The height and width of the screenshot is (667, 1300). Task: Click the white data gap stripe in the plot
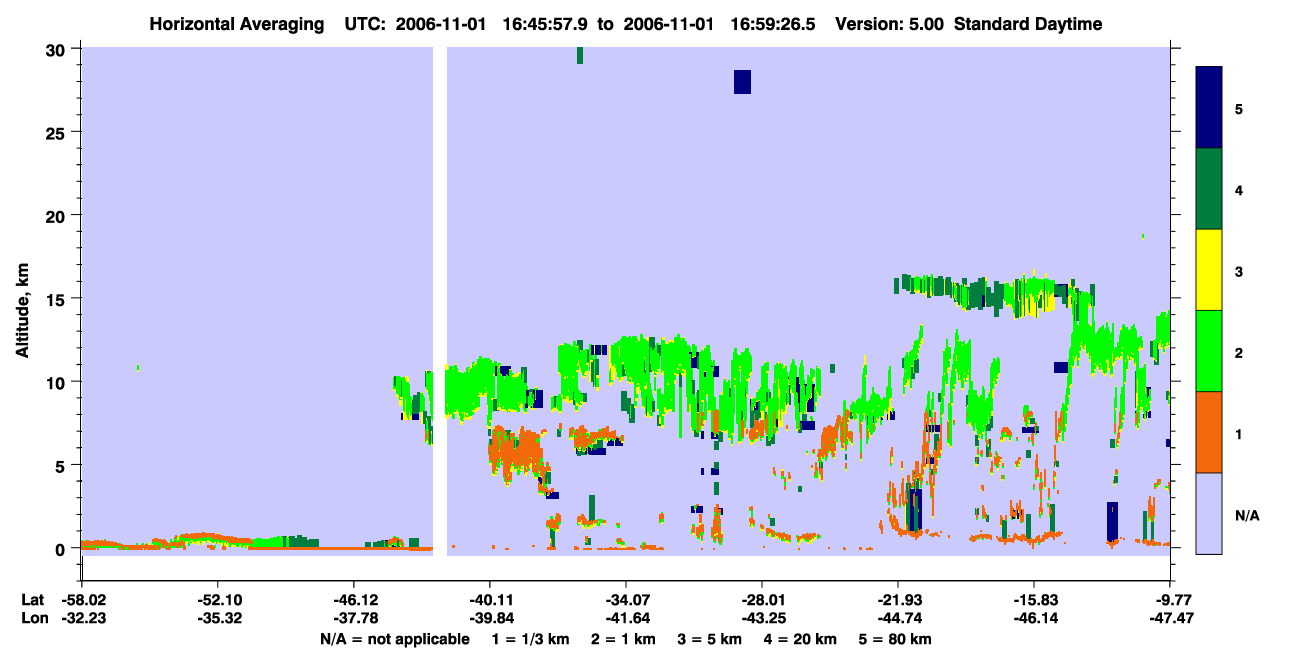point(440,300)
